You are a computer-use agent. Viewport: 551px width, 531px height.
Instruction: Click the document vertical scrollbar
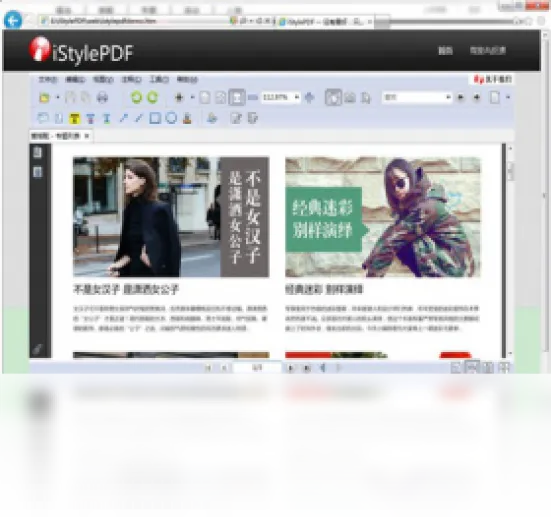pos(510,251)
